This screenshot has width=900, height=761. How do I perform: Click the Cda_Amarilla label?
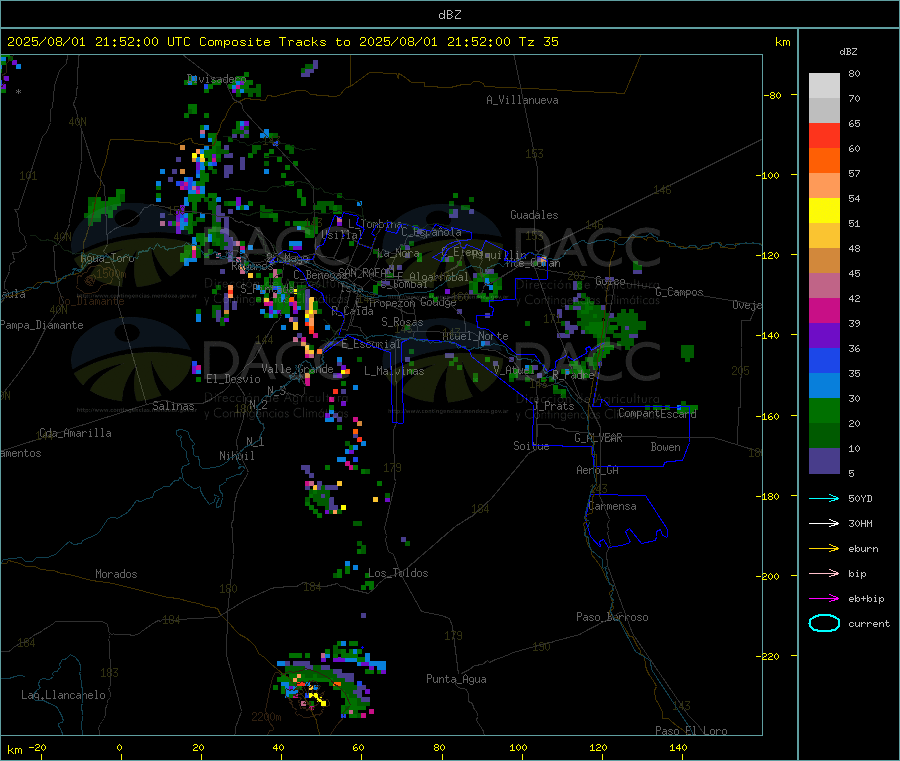point(75,433)
